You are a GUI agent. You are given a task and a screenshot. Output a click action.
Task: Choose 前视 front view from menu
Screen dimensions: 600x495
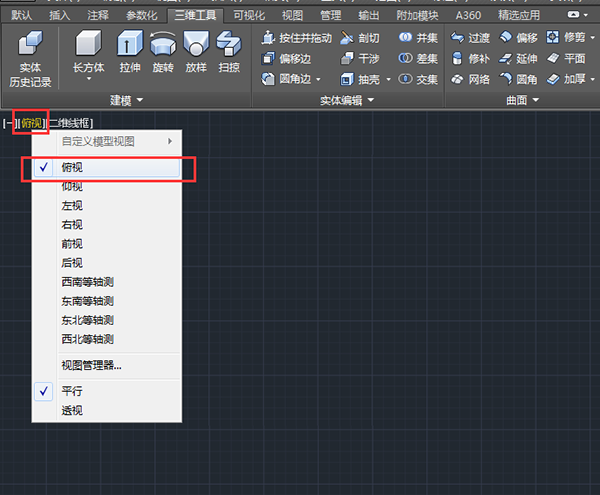click(107, 244)
